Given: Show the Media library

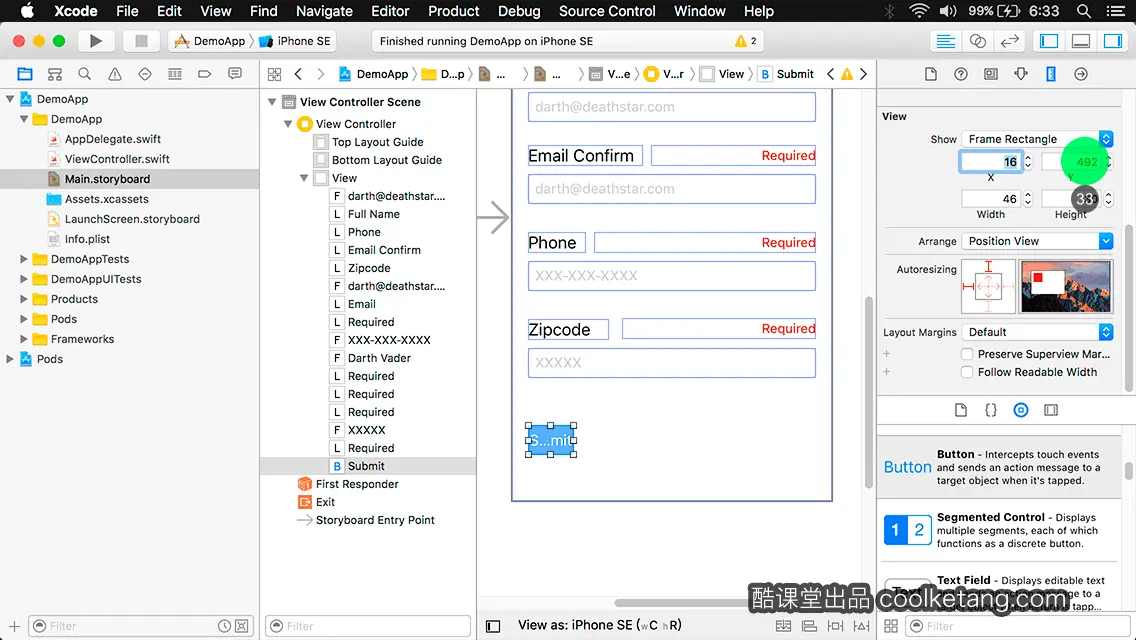Looking at the screenshot, I should (x=1051, y=410).
